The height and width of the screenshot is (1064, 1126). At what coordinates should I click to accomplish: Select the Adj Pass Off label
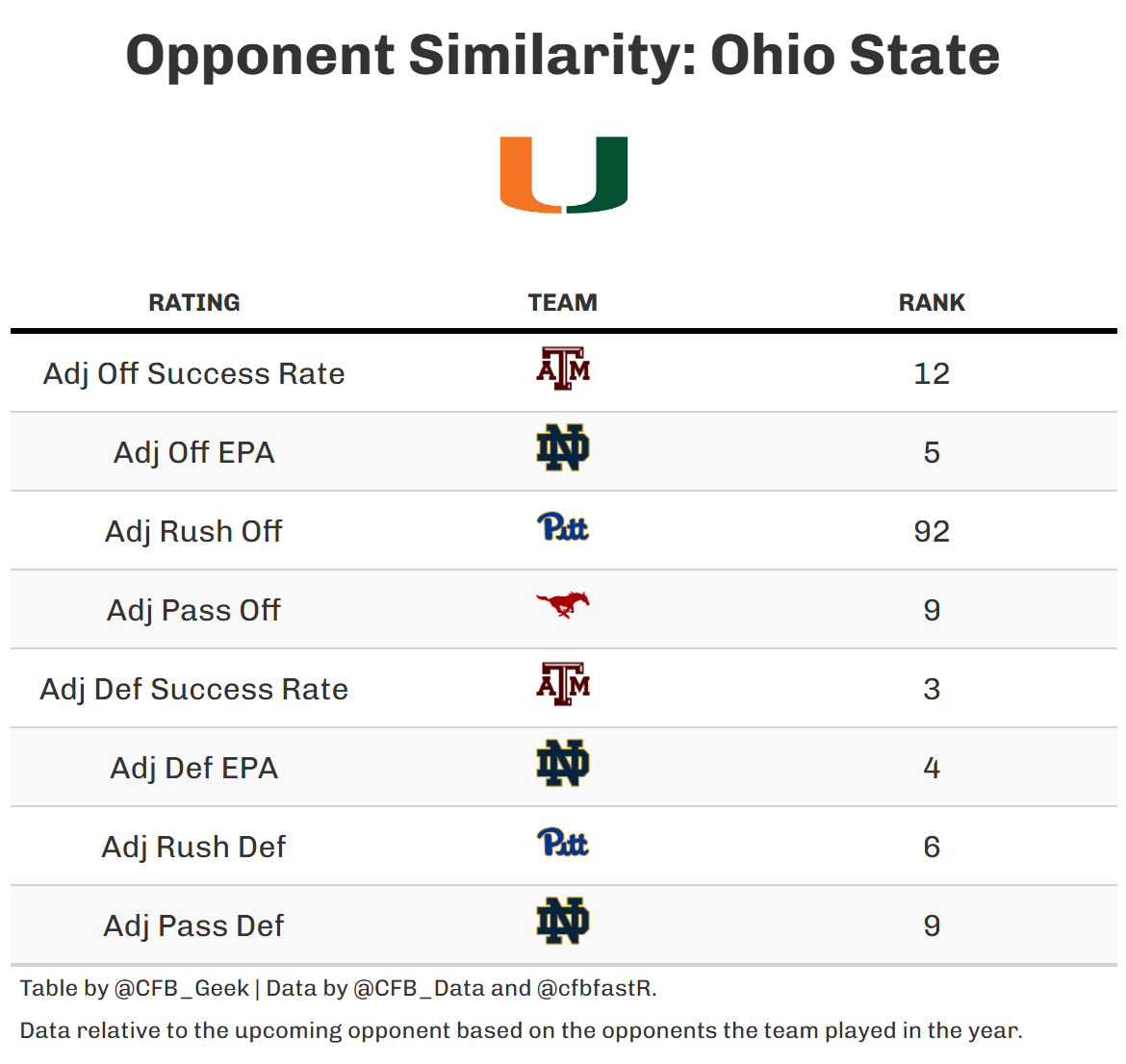coord(194,610)
